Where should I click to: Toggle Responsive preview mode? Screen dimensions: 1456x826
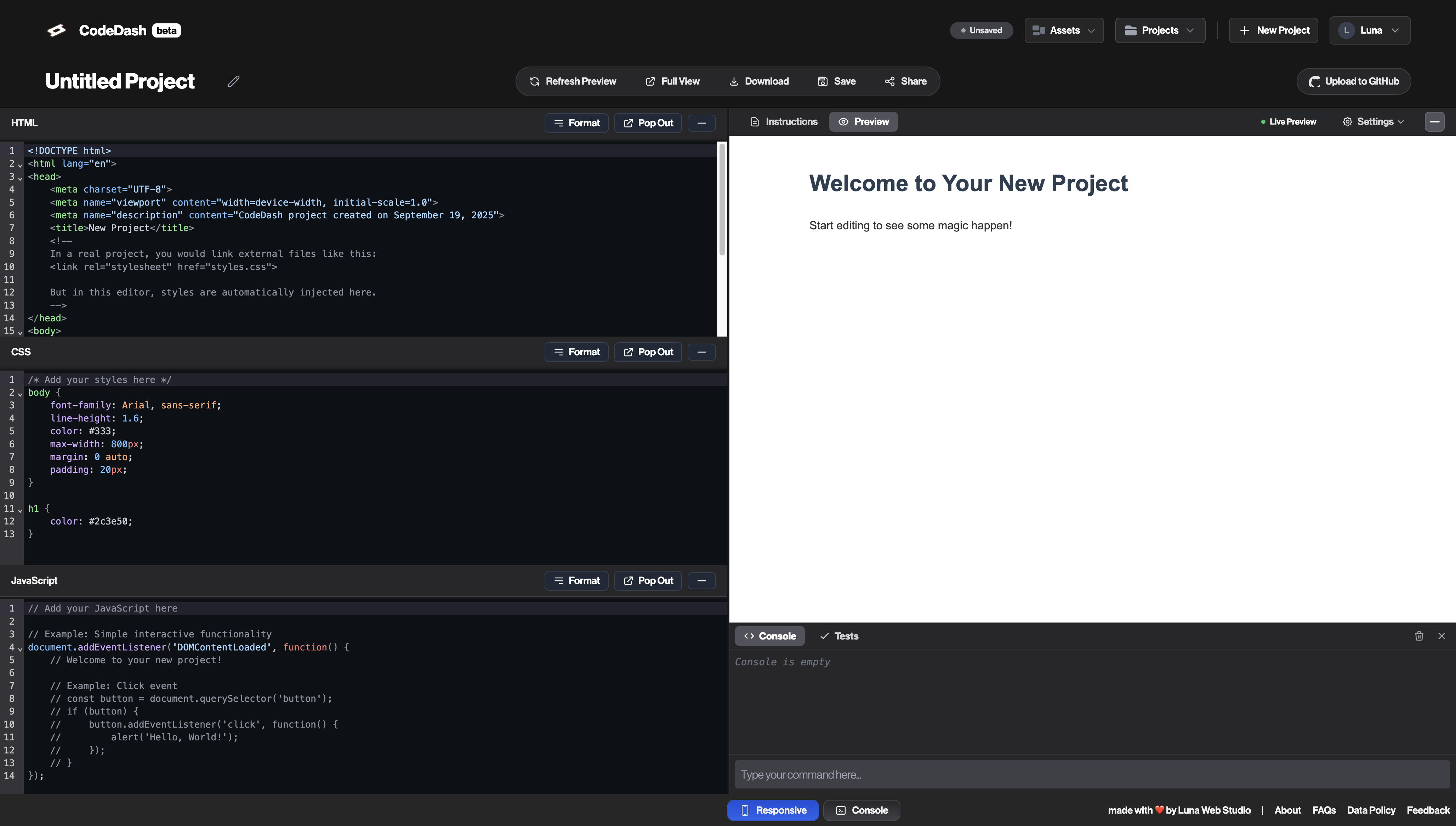[x=773, y=810]
